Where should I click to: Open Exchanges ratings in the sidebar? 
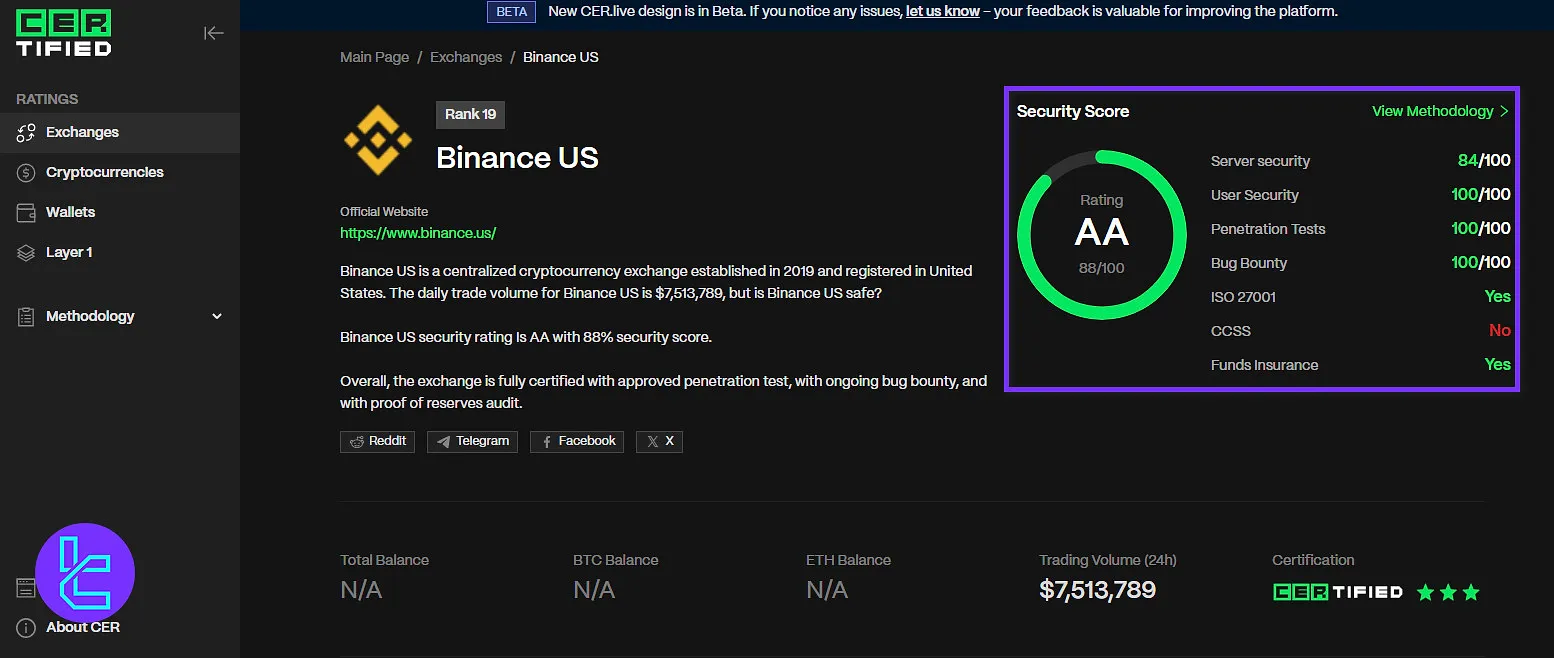[120, 132]
